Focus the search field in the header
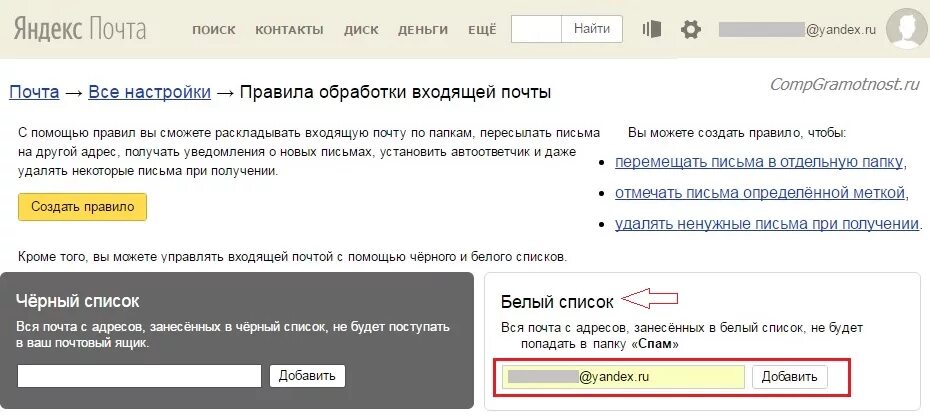The height and width of the screenshot is (417, 930). click(x=536, y=29)
